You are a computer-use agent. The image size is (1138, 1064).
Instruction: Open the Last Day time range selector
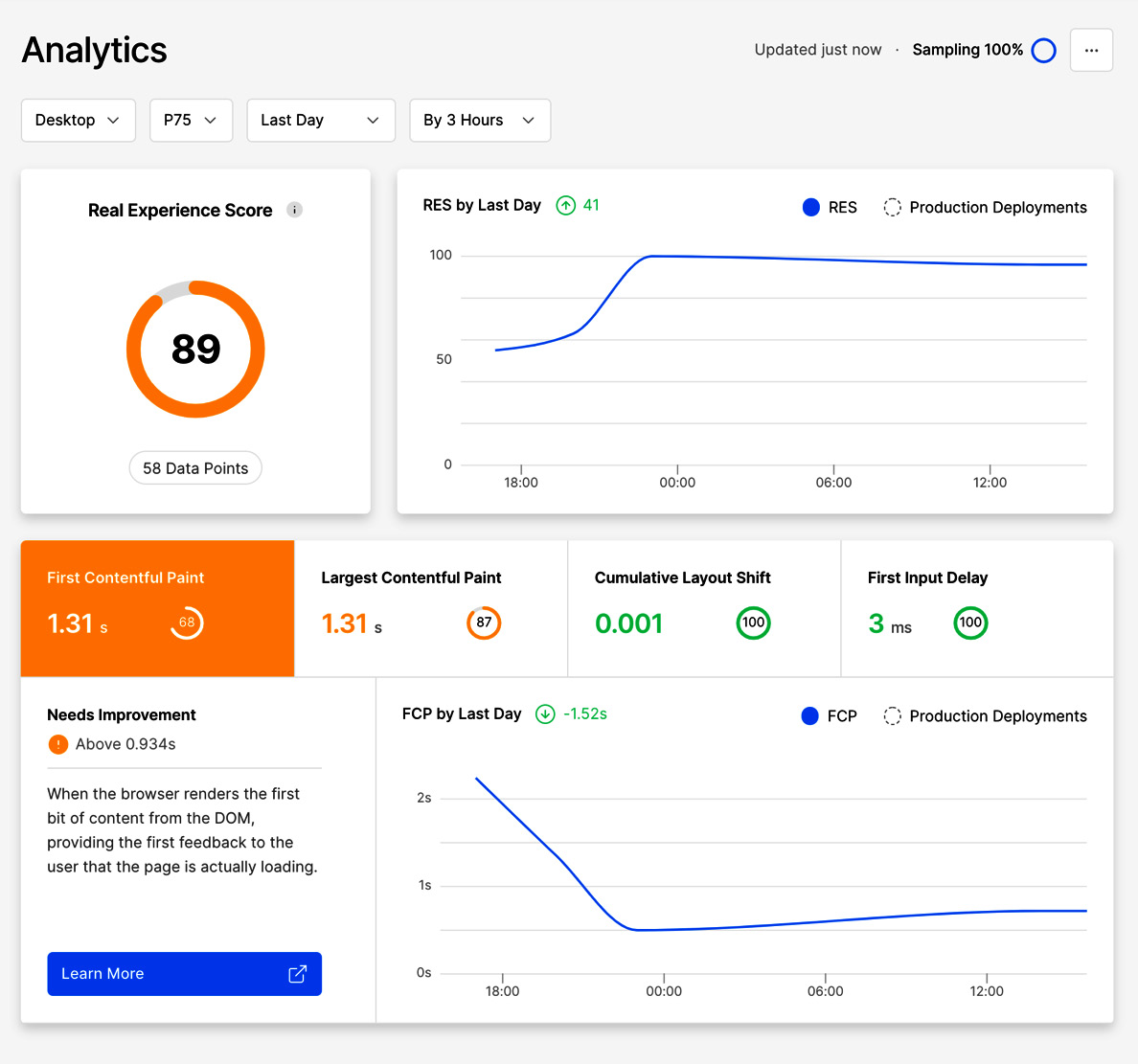tap(320, 120)
